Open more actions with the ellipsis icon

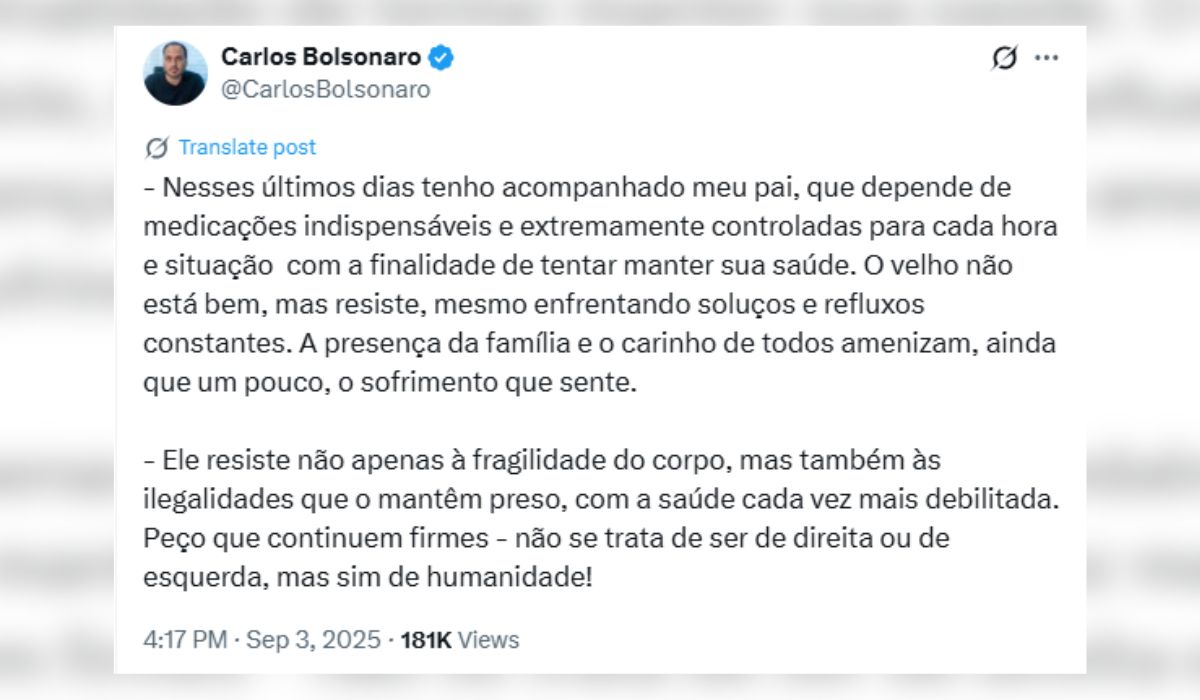1046,58
